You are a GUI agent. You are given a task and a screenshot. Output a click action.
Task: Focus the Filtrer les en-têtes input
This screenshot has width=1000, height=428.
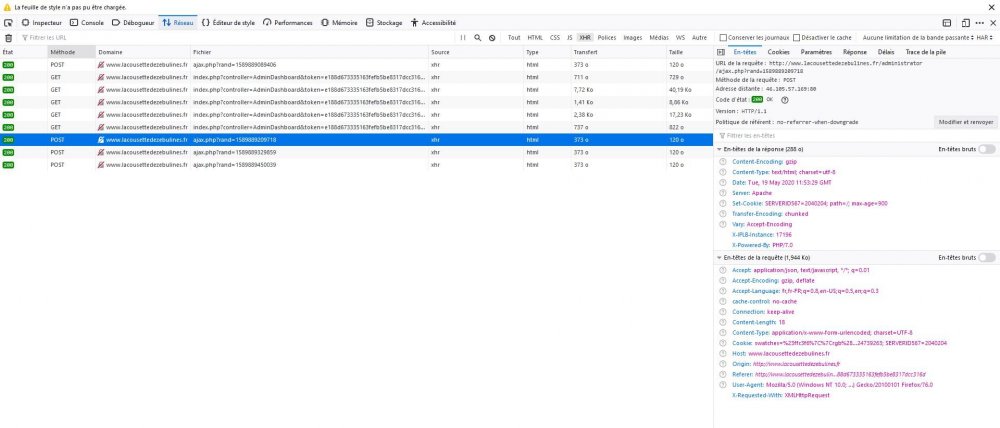point(857,135)
